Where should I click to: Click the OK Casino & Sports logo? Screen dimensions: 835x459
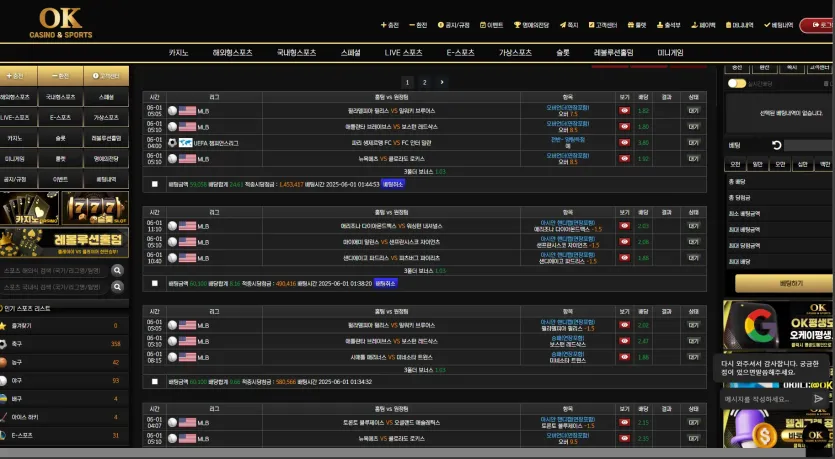tap(61, 23)
